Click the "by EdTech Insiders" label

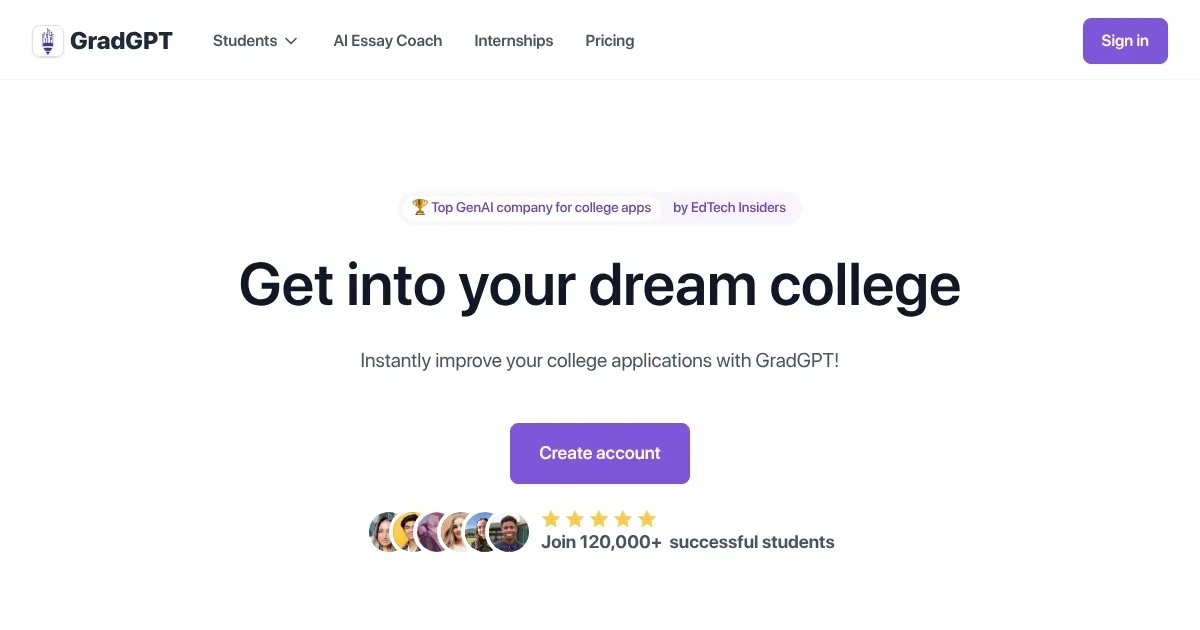coord(729,208)
